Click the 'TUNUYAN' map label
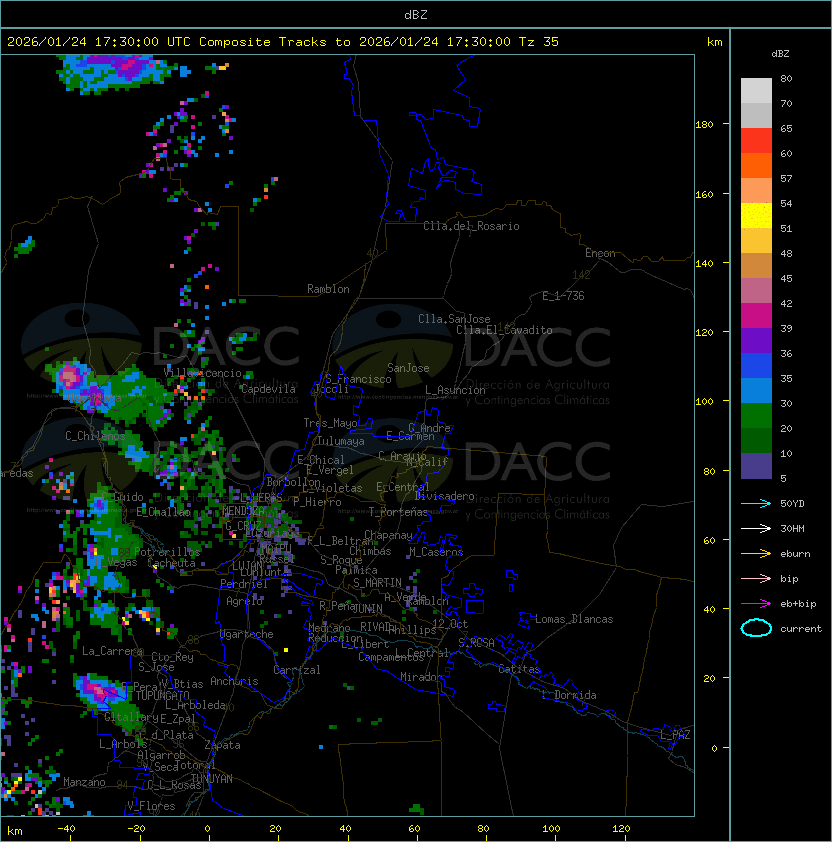 click(x=212, y=779)
